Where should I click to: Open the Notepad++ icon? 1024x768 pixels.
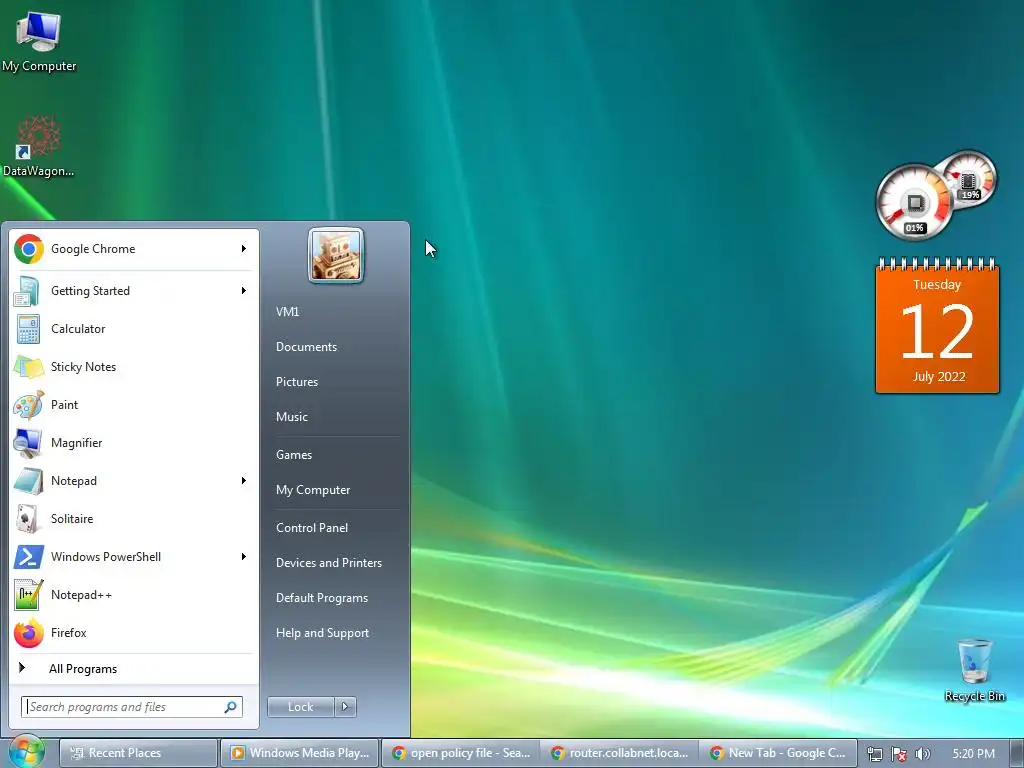tap(29, 595)
